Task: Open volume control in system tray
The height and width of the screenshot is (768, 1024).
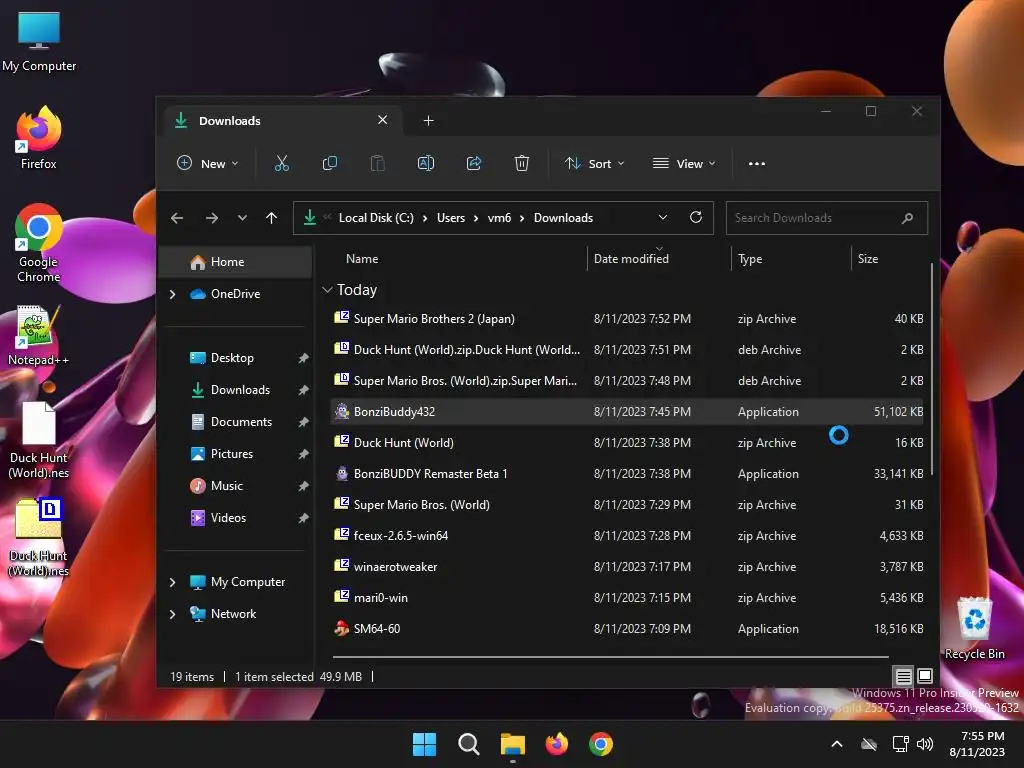Action: point(925,744)
